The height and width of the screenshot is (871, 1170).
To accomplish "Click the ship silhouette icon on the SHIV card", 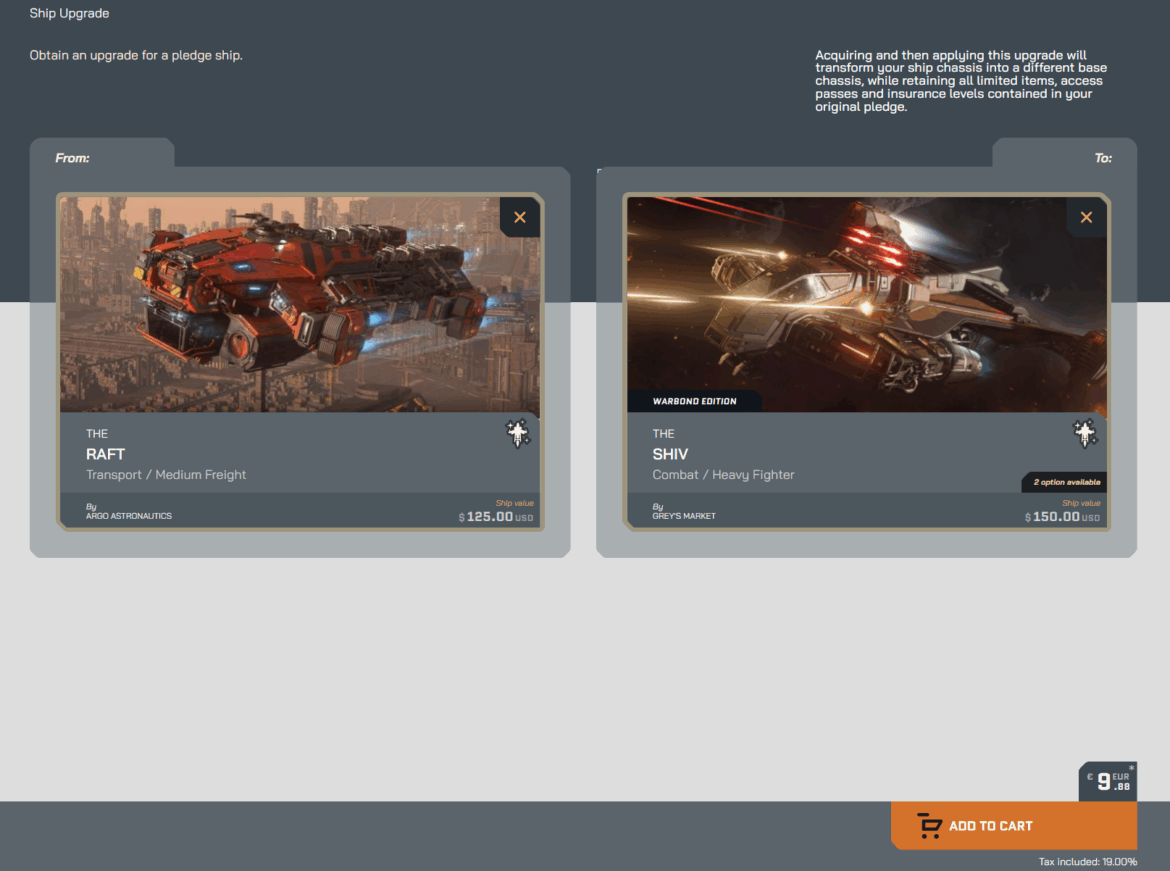I will 1085,433.
